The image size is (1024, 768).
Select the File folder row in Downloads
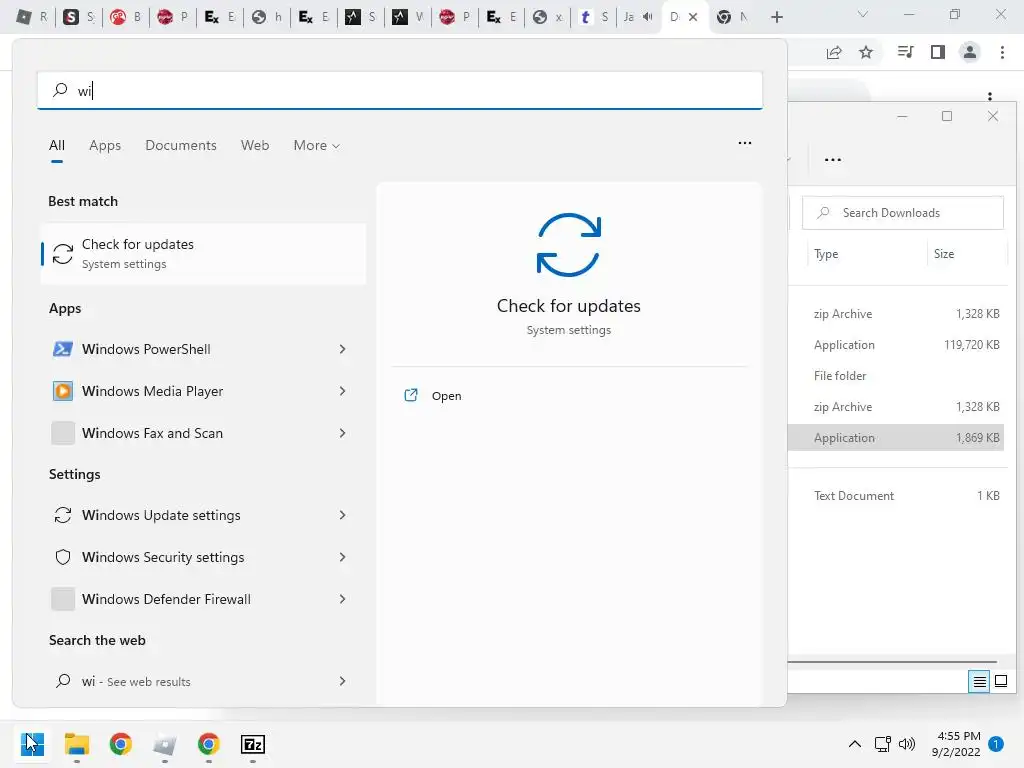tap(896, 376)
